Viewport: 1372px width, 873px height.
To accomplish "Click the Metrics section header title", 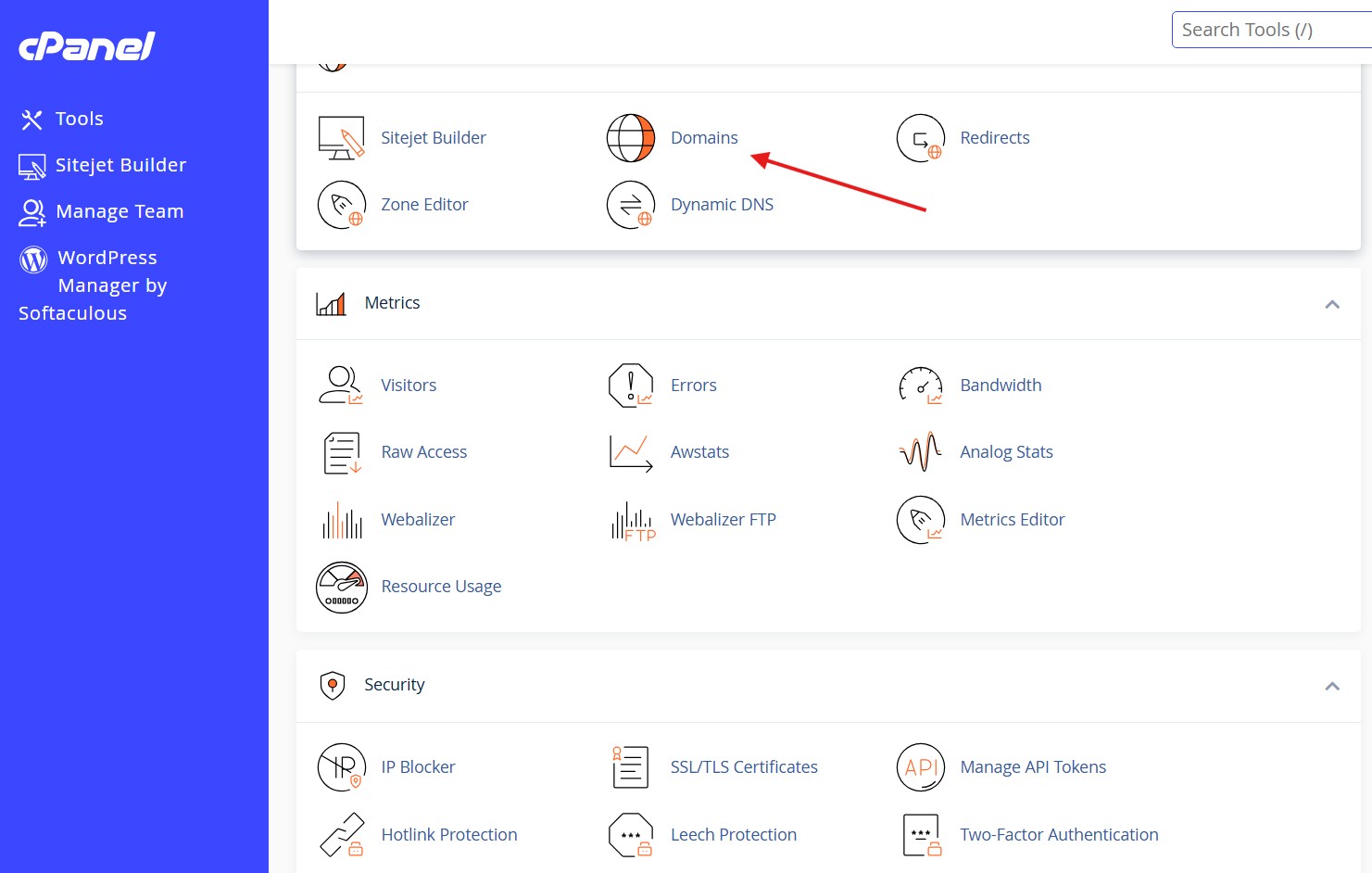I will click(392, 303).
